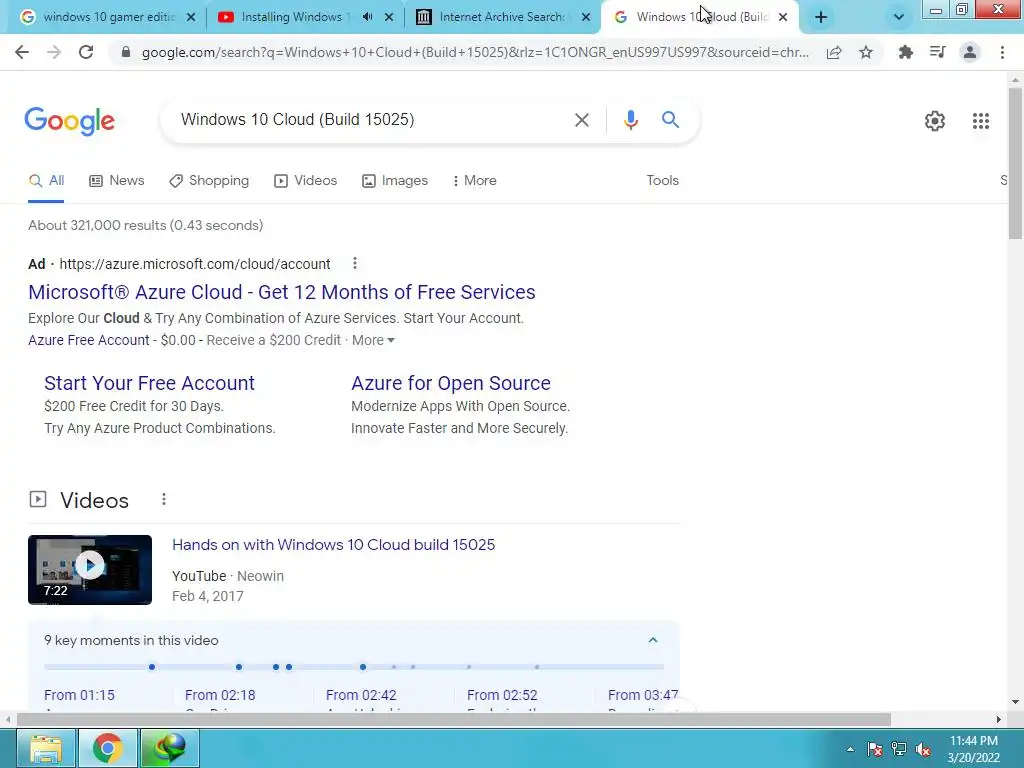Close the windows 10 gamer edition tab
Viewport: 1024px width, 768px height.
pos(191,18)
